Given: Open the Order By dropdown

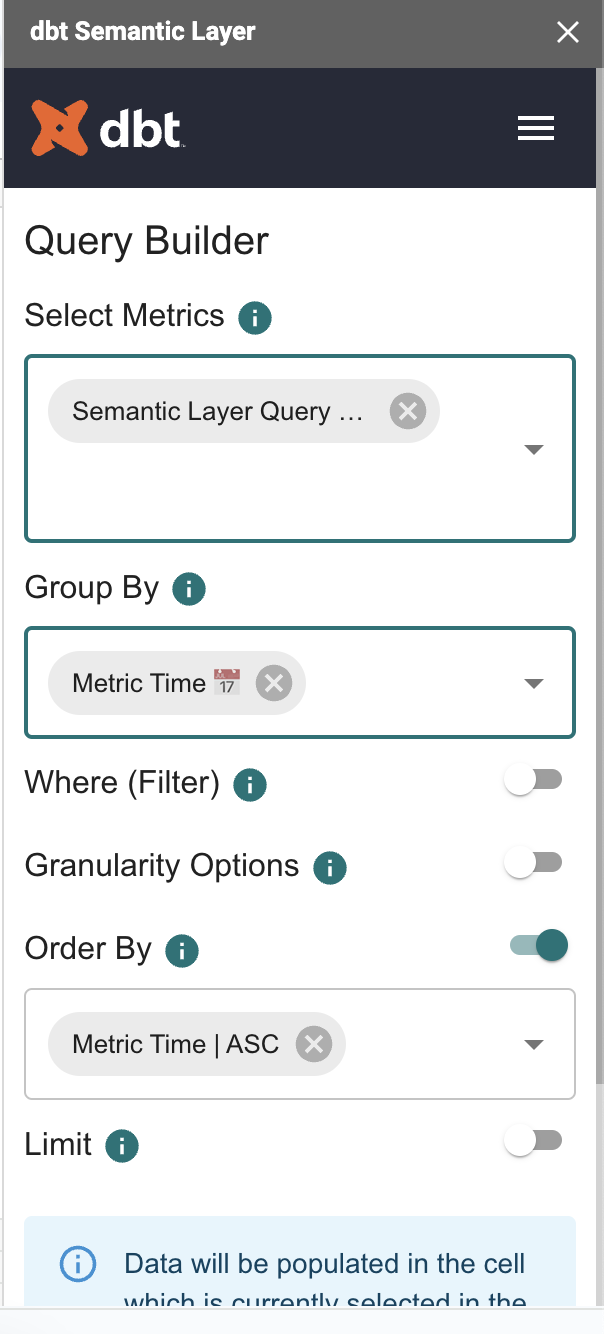Looking at the screenshot, I should pyautogui.click(x=534, y=1044).
